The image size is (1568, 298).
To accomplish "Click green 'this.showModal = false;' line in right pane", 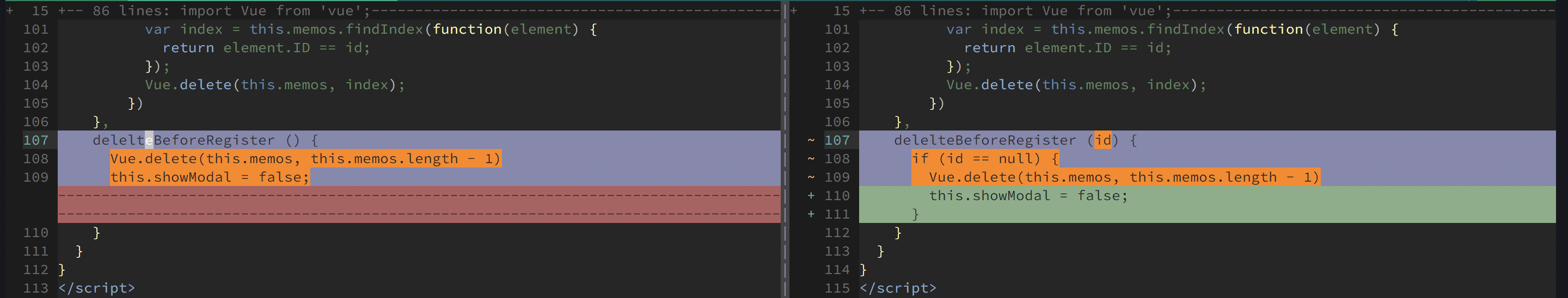I will tap(1028, 196).
